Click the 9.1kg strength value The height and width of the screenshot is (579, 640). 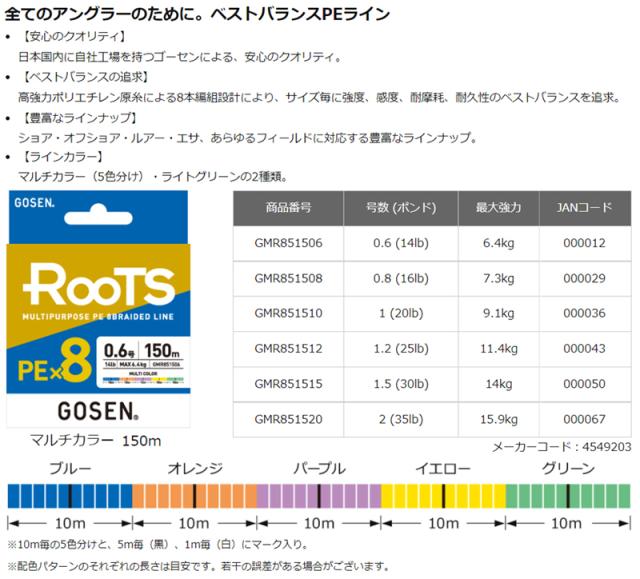tap(498, 313)
